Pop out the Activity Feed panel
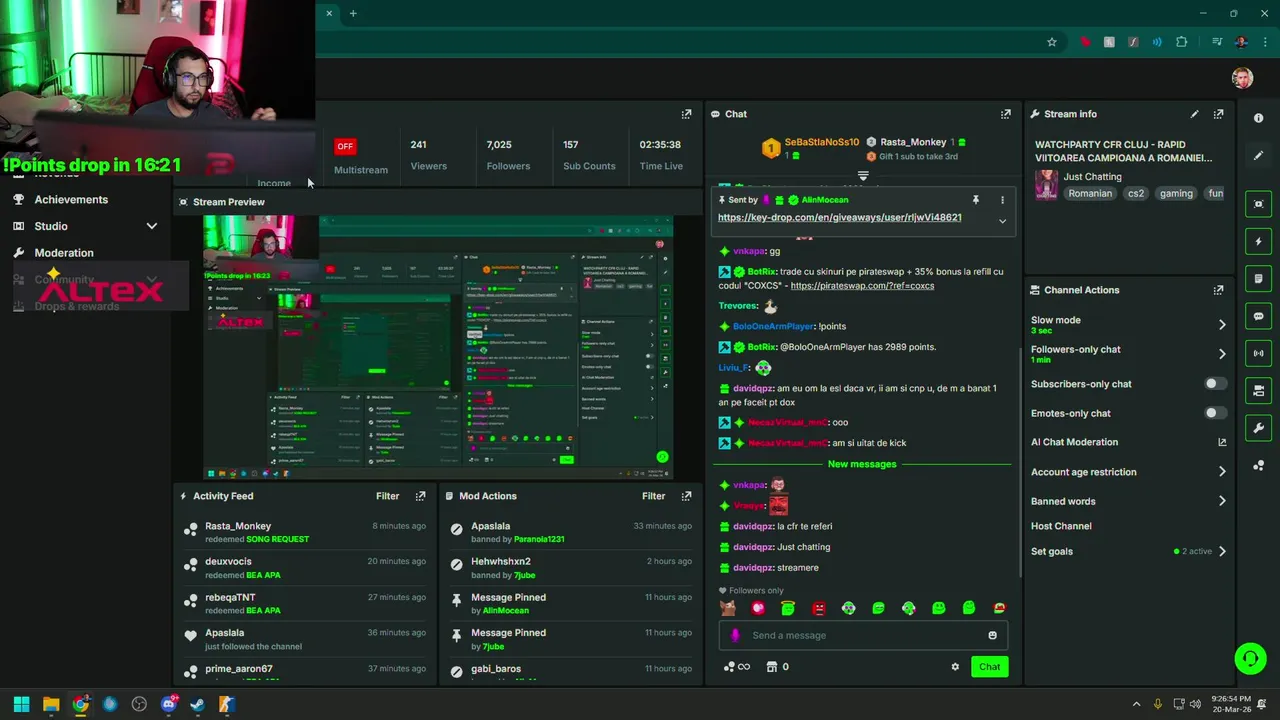 420,496
